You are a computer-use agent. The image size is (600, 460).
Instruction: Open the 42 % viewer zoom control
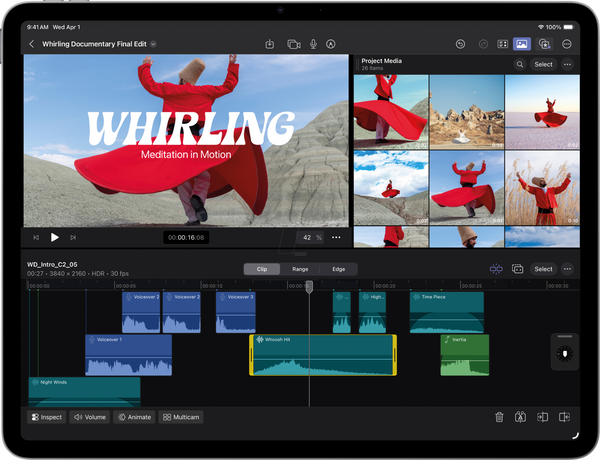click(311, 238)
